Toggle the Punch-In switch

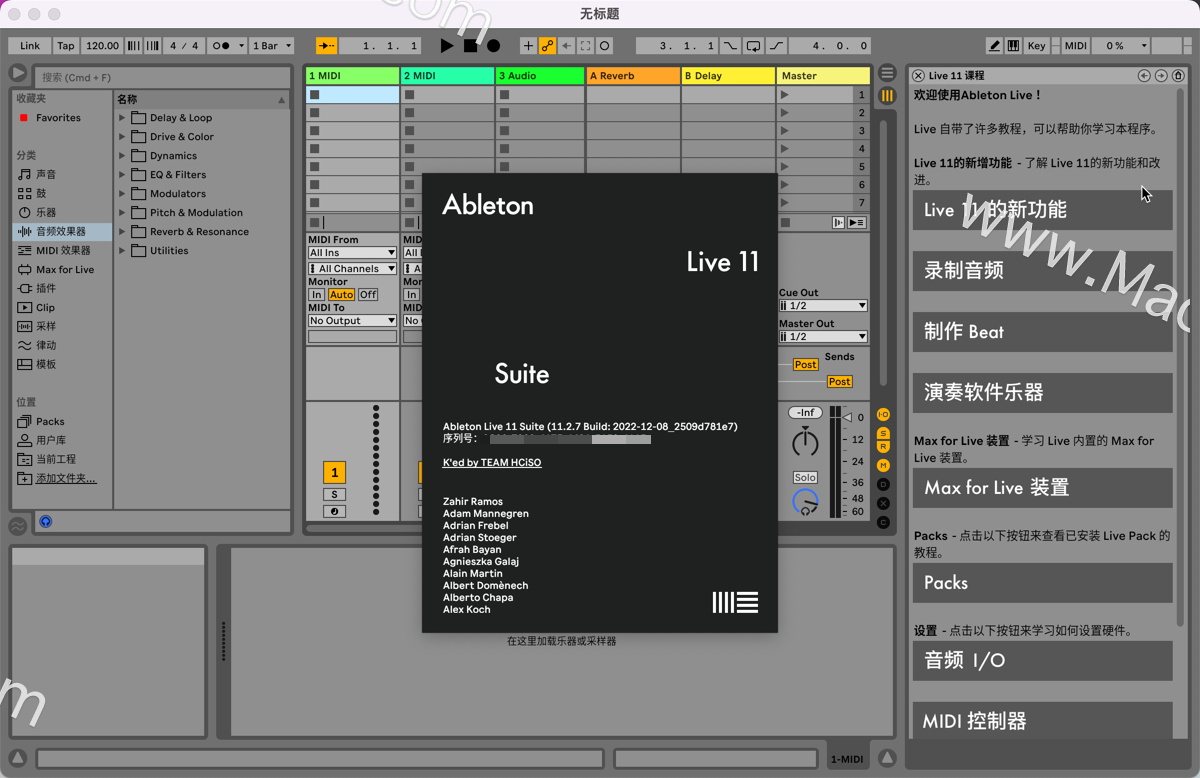point(730,46)
